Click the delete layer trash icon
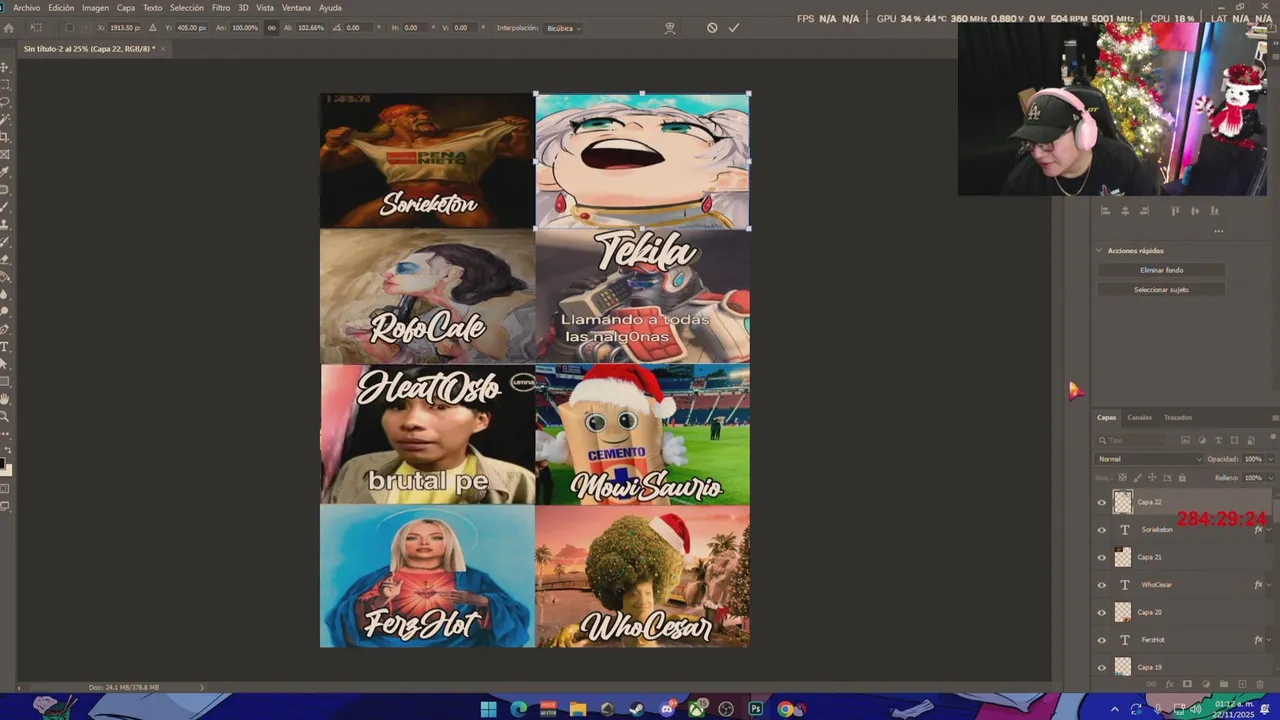 point(1260,684)
